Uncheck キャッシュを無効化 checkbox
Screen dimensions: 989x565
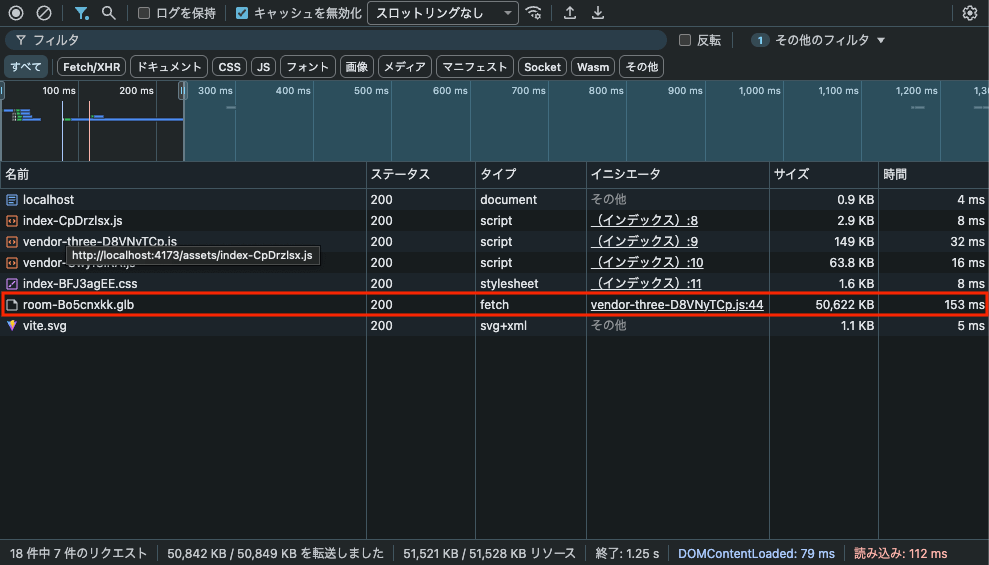[242, 13]
